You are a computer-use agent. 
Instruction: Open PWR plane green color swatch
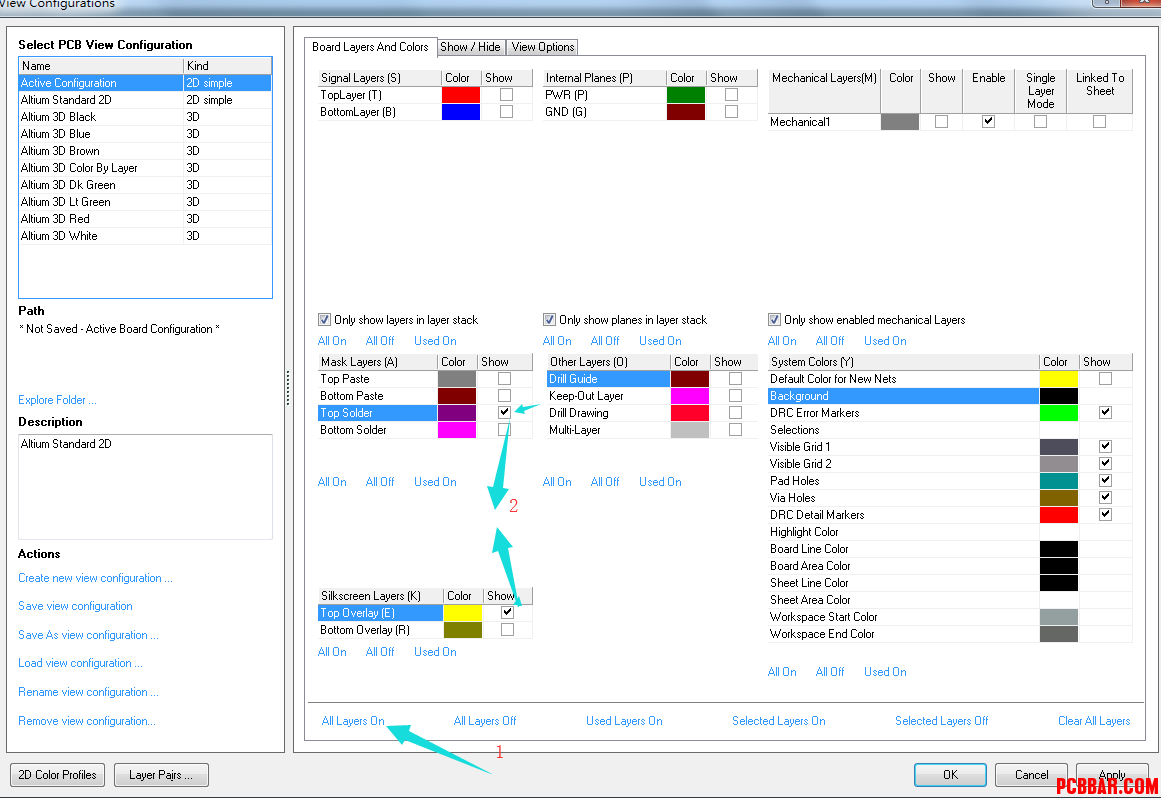686,95
